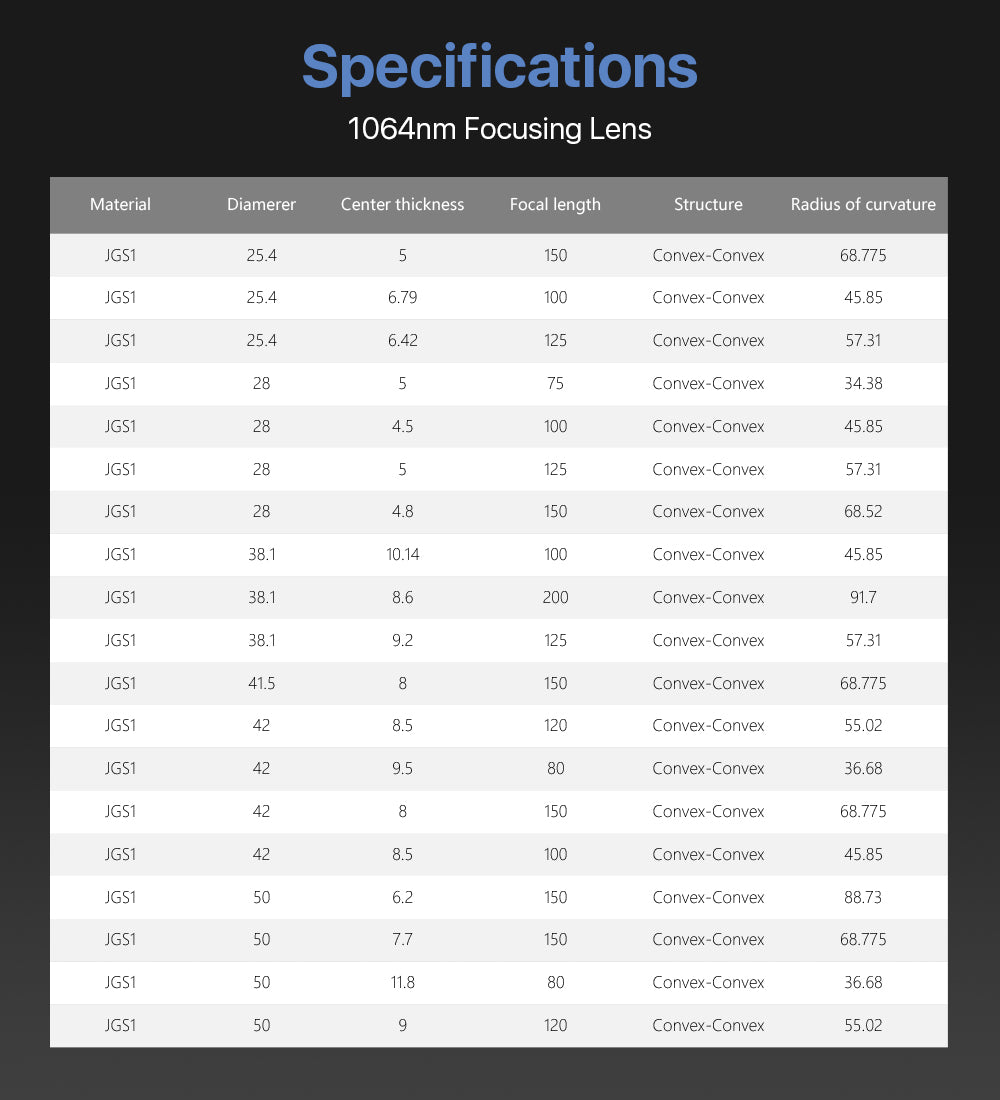Select the Material column header
This screenshot has width=1000, height=1100.
[x=120, y=205]
